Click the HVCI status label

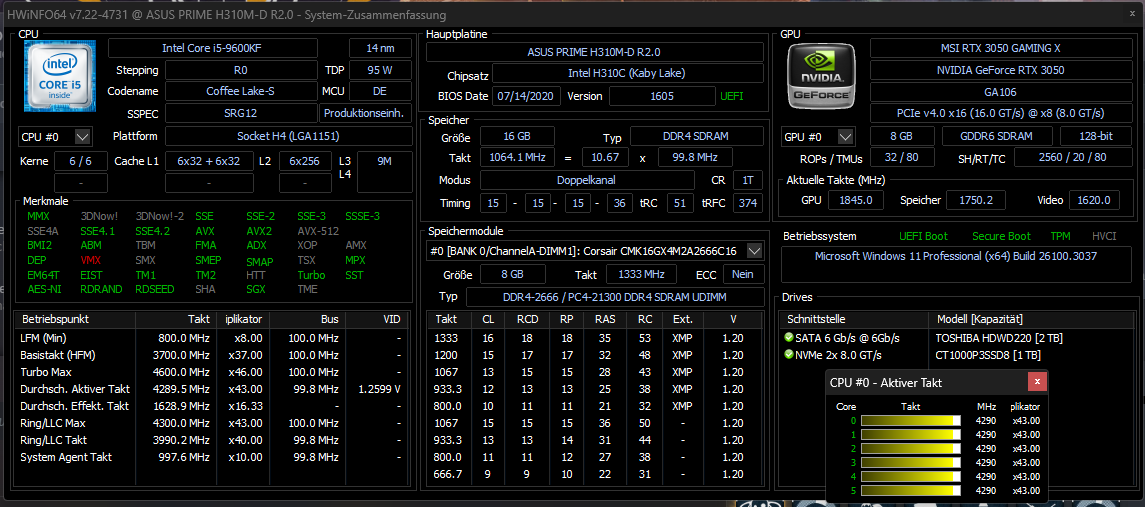1103,236
